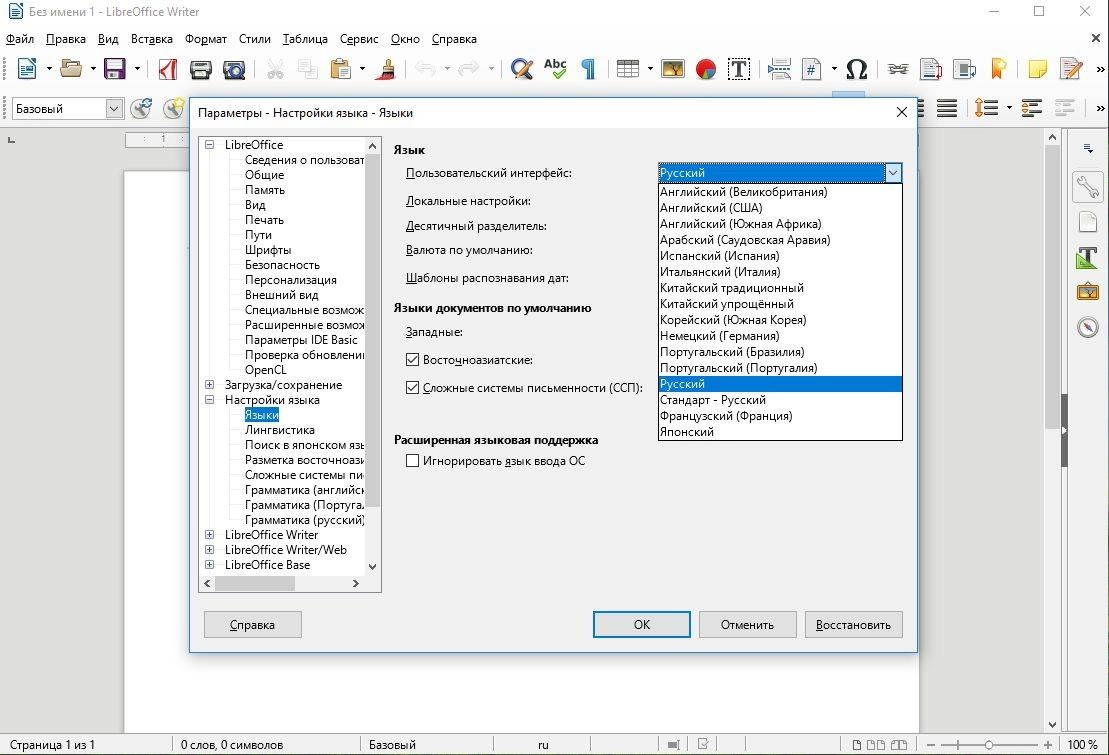Click the Восстановить button
The image size is (1109, 755).
click(x=854, y=625)
